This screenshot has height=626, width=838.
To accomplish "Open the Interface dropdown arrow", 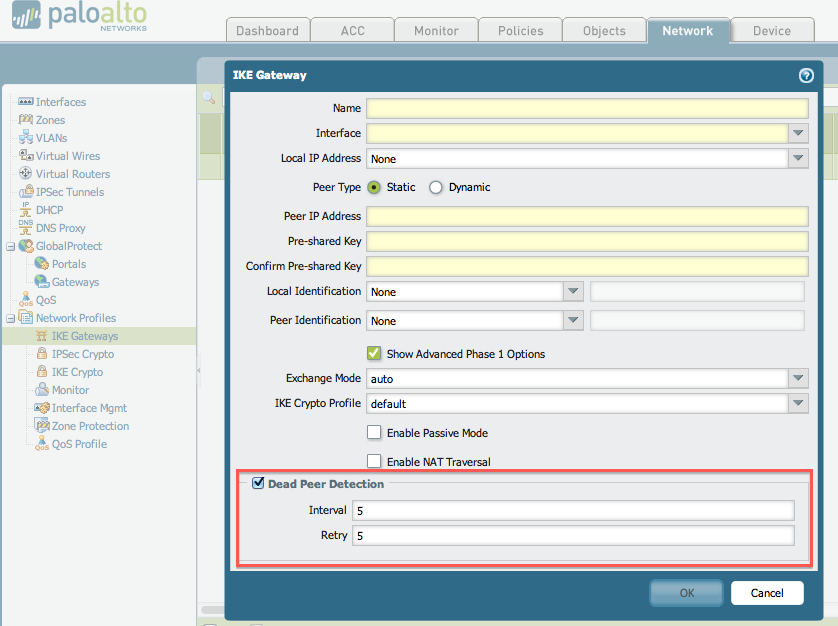I will pos(798,133).
